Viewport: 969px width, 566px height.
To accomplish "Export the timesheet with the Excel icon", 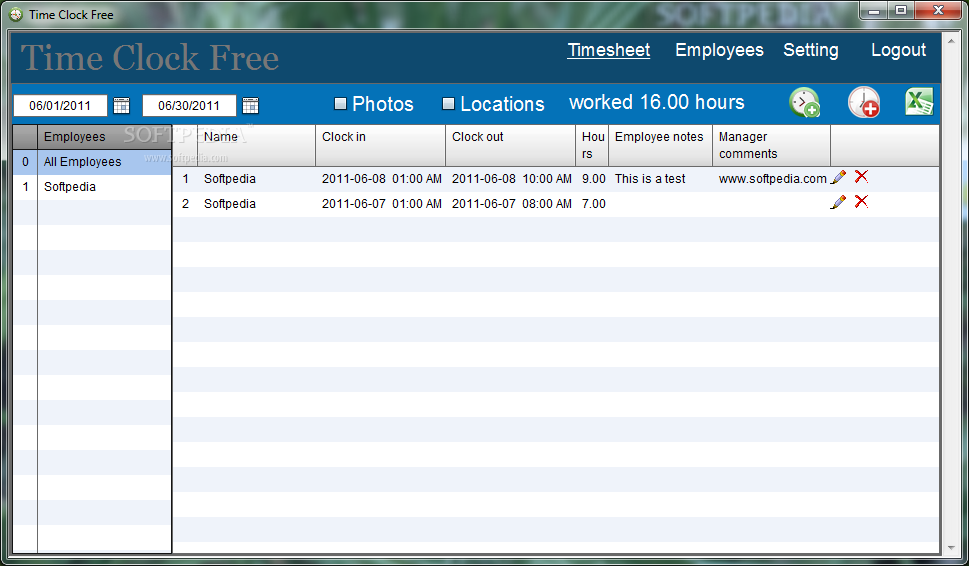I will coord(919,102).
